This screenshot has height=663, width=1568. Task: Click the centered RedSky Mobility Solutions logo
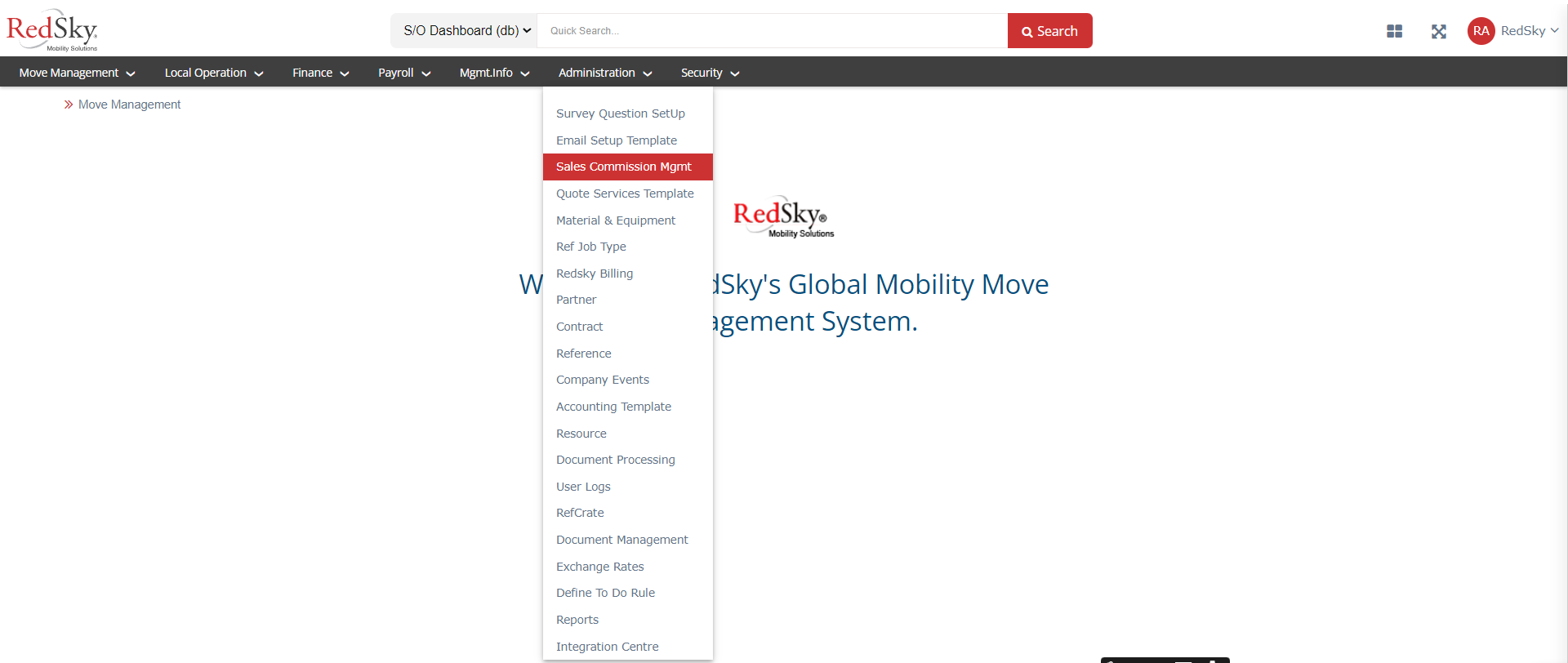tap(783, 217)
